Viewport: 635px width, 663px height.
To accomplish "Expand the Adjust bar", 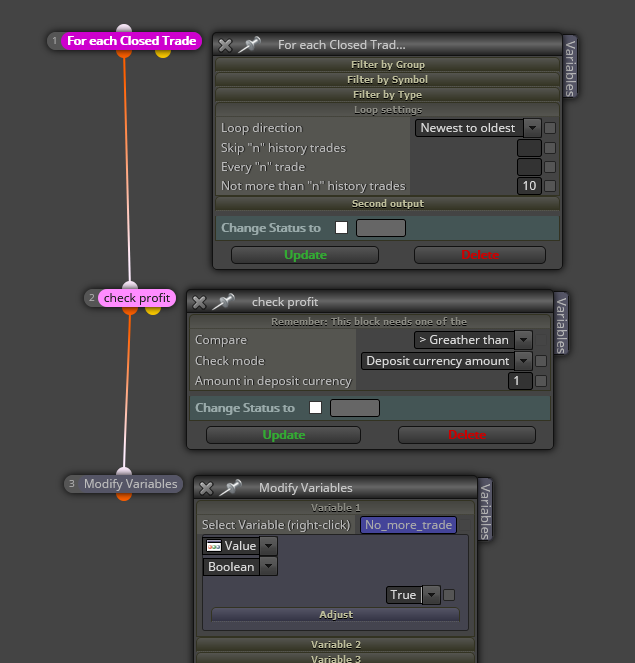I will [336, 614].
